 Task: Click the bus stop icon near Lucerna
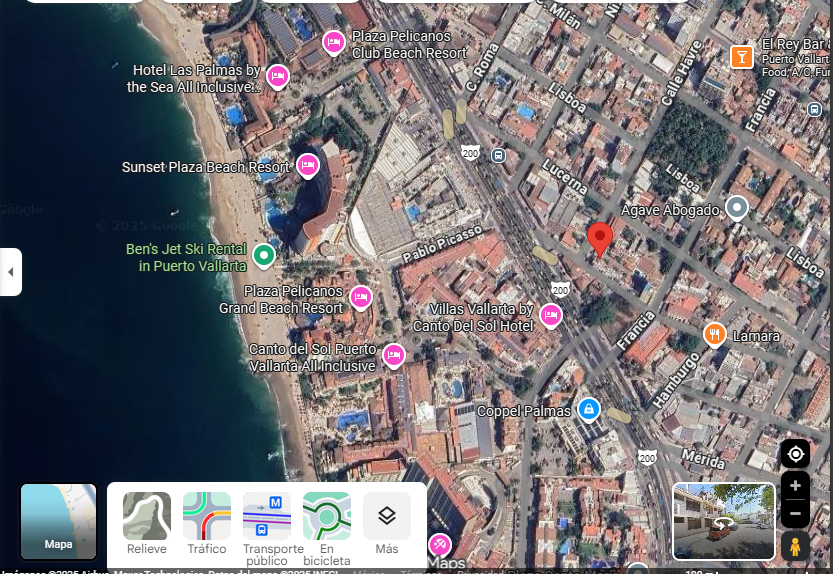(x=498, y=156)
